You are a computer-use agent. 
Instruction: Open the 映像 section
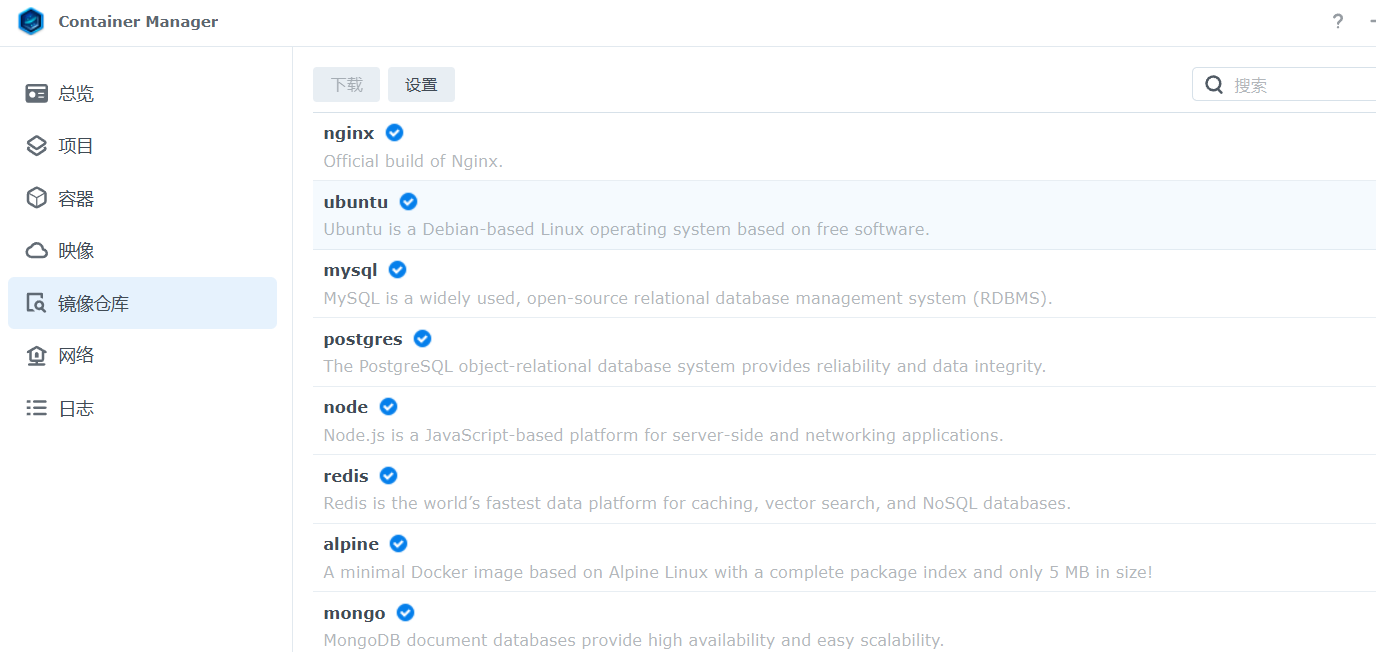click(x=142, y=250)
